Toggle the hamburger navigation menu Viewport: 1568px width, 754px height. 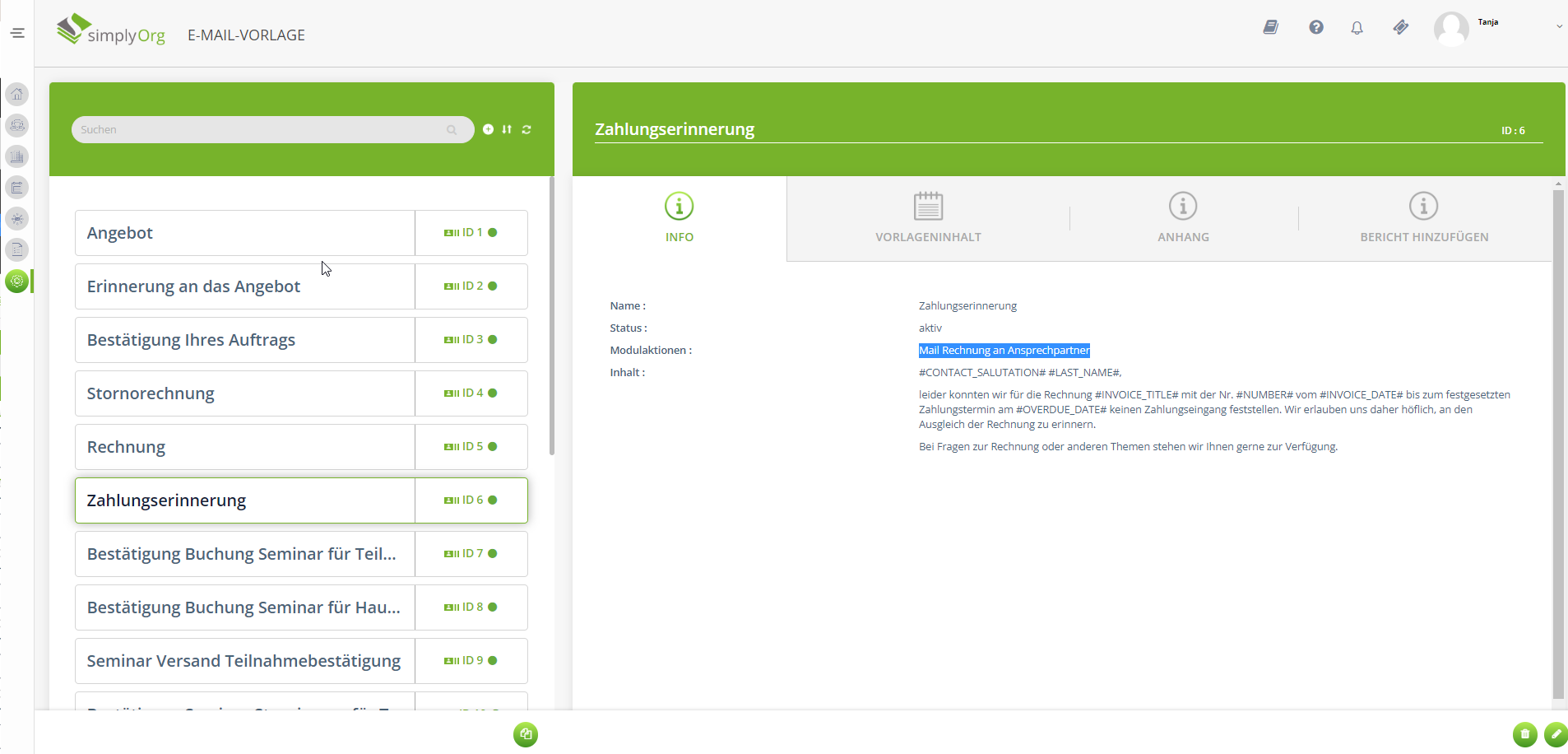[x=17, y=33]
